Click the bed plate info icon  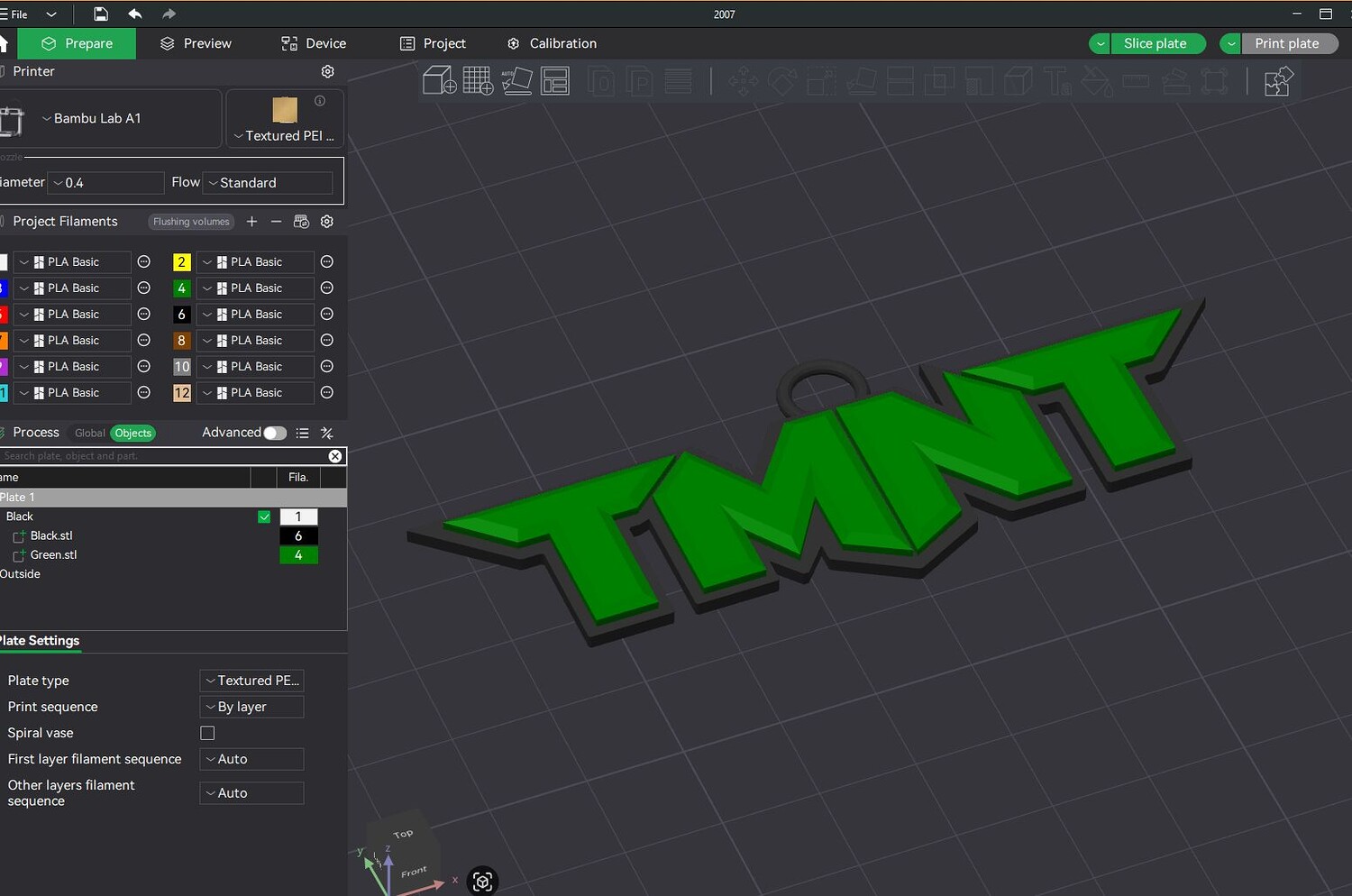[320, 101]
